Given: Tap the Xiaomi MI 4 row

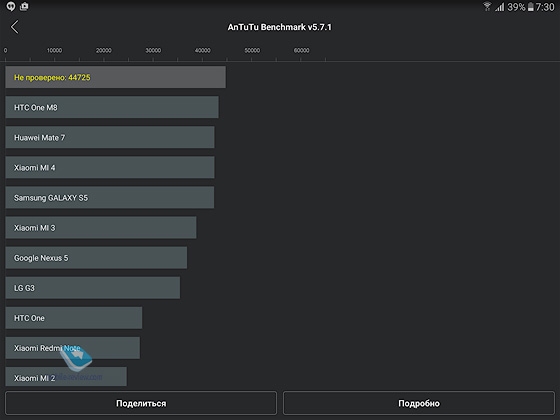Looking at the screenshot, I should [110, 167].
